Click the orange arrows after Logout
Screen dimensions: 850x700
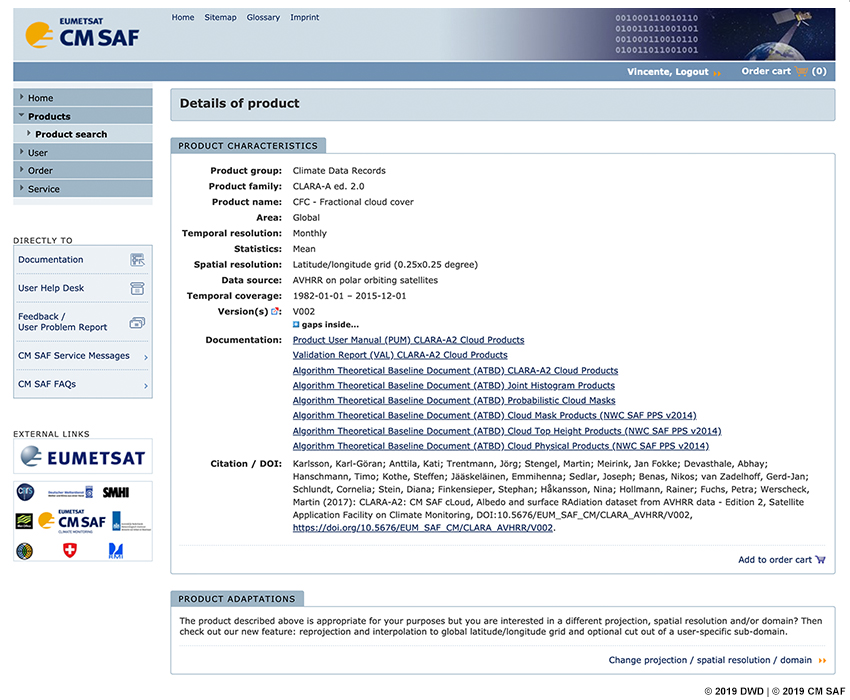717,73
